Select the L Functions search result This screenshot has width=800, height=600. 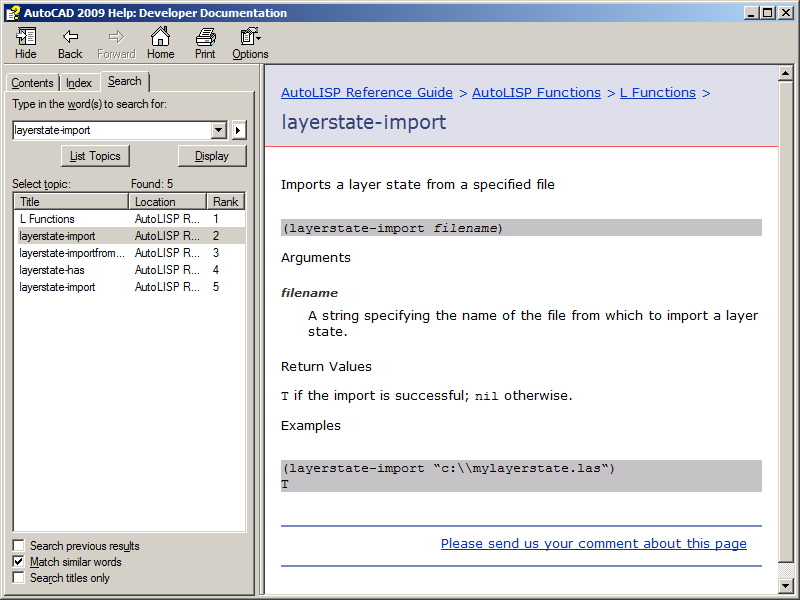[x=130, y=219]
